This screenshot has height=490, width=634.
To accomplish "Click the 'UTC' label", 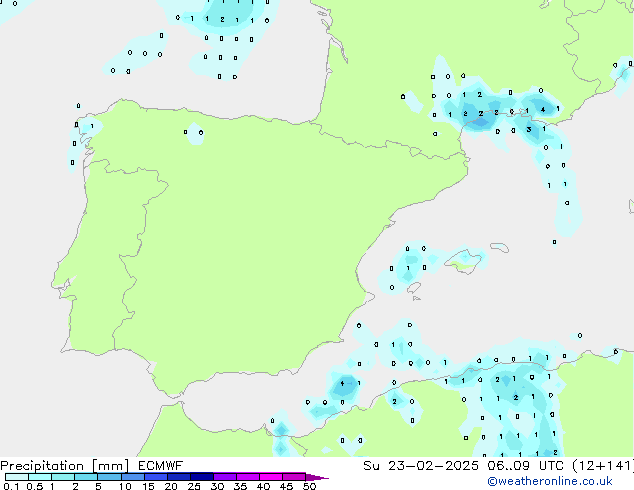I will pyautogui.click(x=551, y=466).
